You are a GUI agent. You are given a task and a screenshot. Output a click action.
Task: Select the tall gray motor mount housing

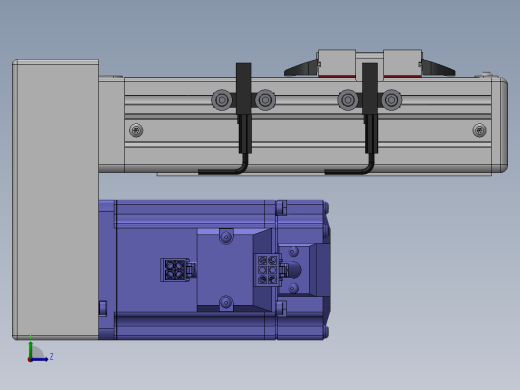tap(55, 200)
